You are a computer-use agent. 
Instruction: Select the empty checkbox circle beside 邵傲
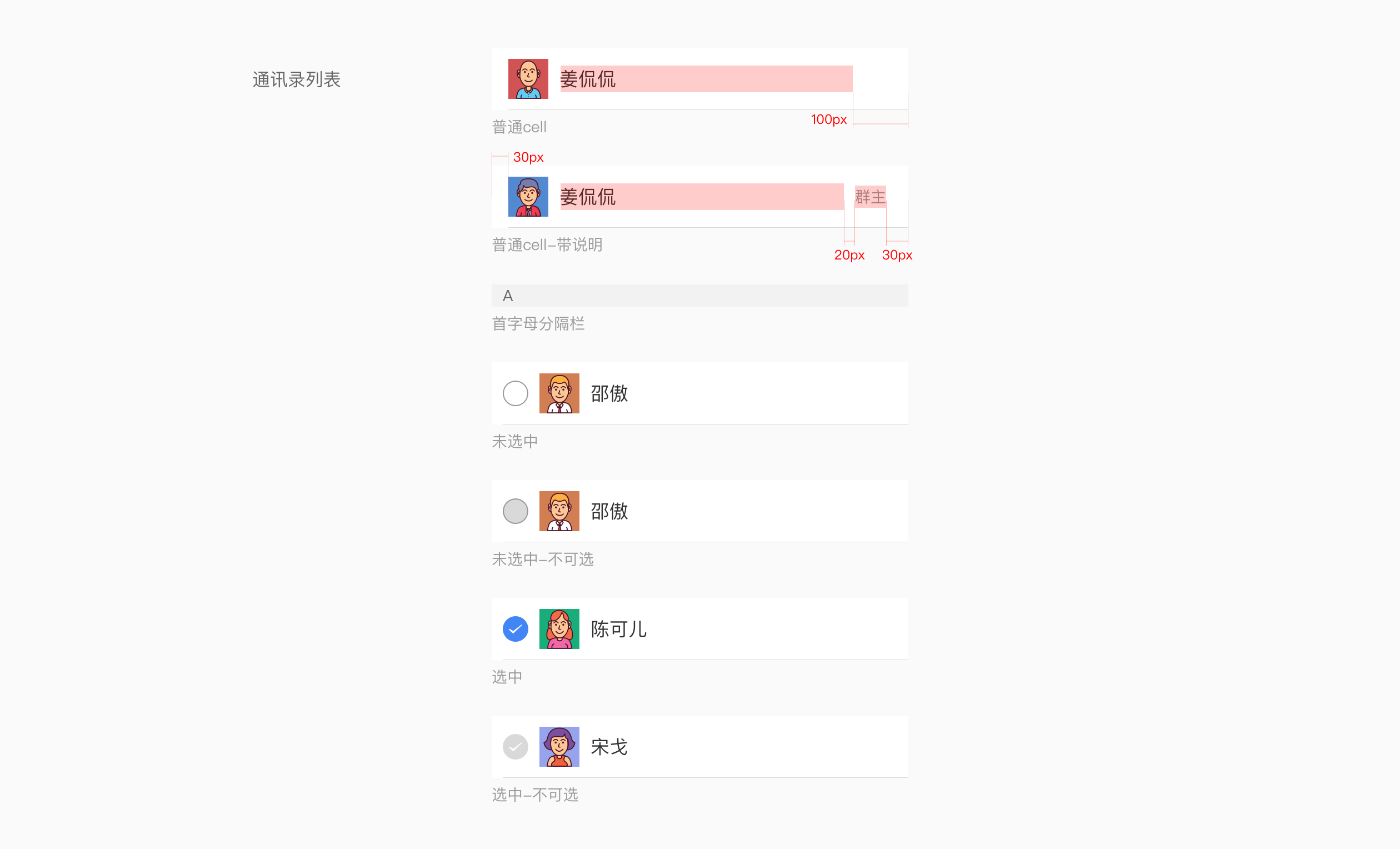[516, 393]
